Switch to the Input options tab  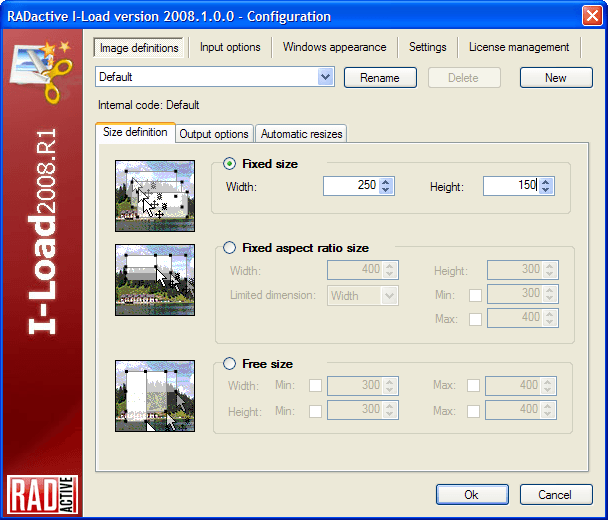tap(230, 47)
